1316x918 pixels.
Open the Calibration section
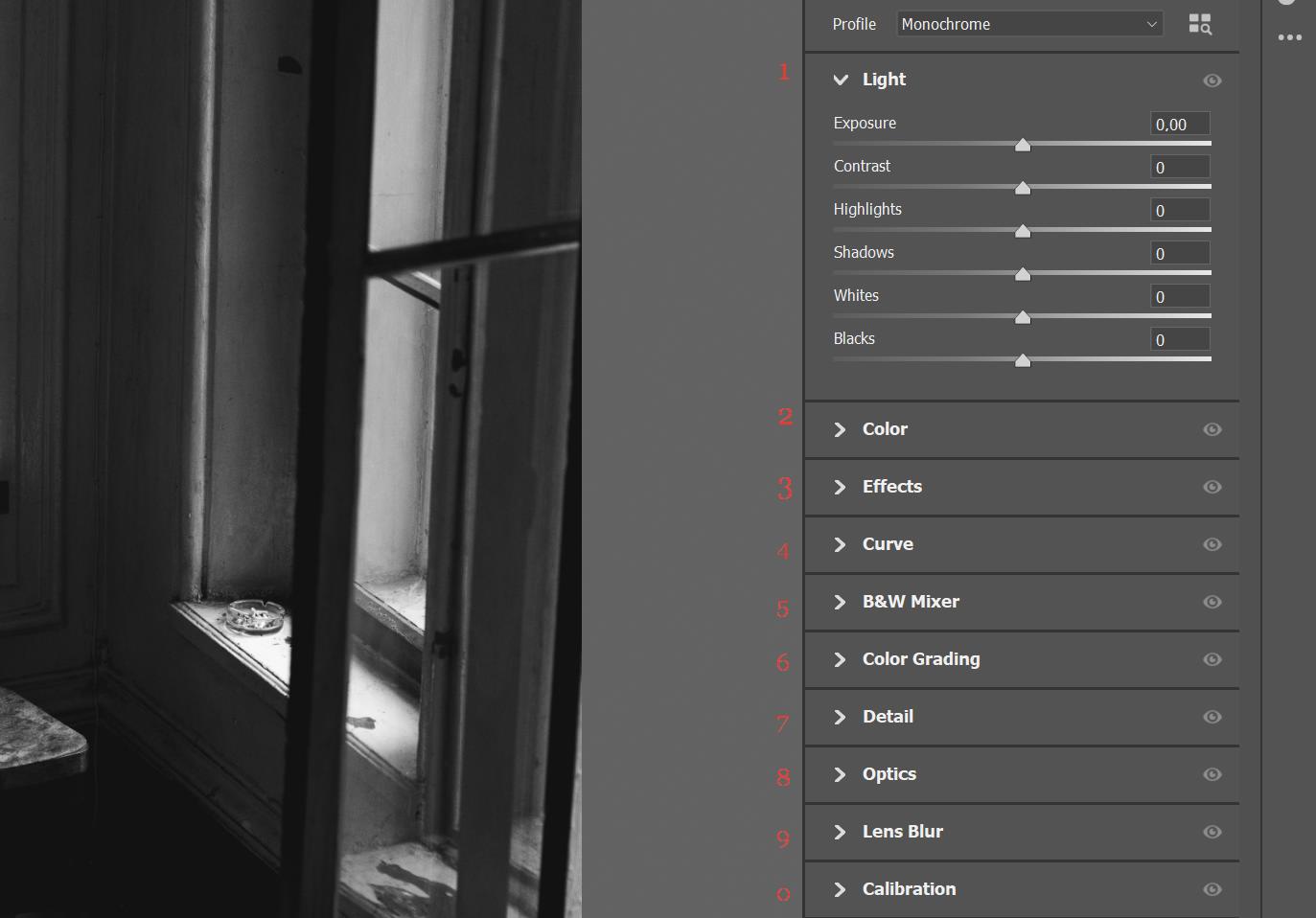point(841,889)
